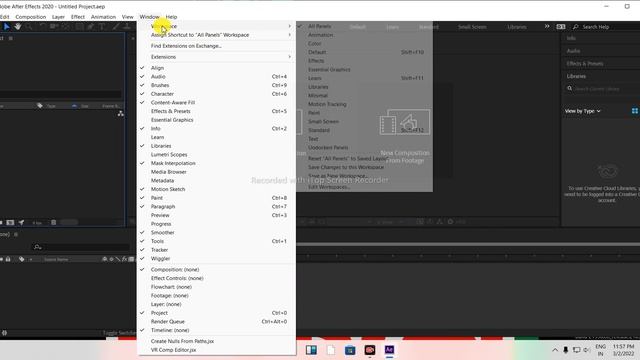
Task: Run Create Nulls From Paths.jsx script
Action: click(216, 341)
